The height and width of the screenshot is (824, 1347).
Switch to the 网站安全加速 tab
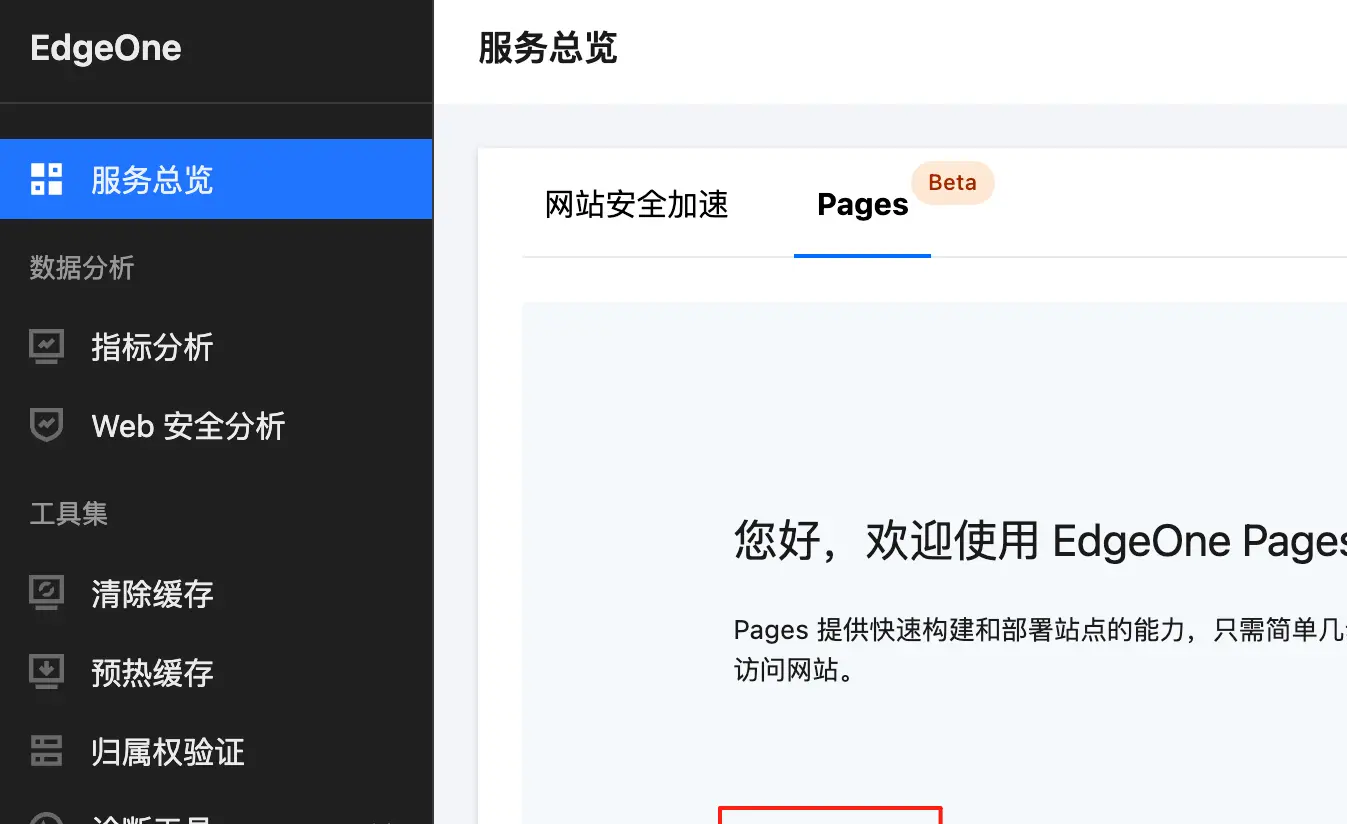coord(636,204)
